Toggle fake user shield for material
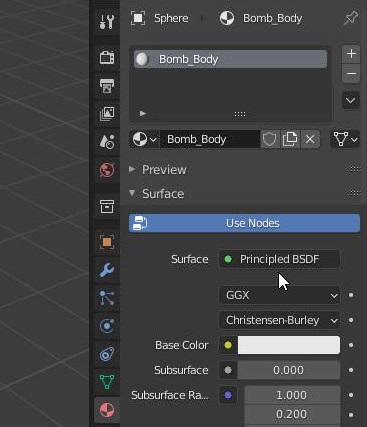Viewport: 367px width, 427px height. (x=269, y=139)
